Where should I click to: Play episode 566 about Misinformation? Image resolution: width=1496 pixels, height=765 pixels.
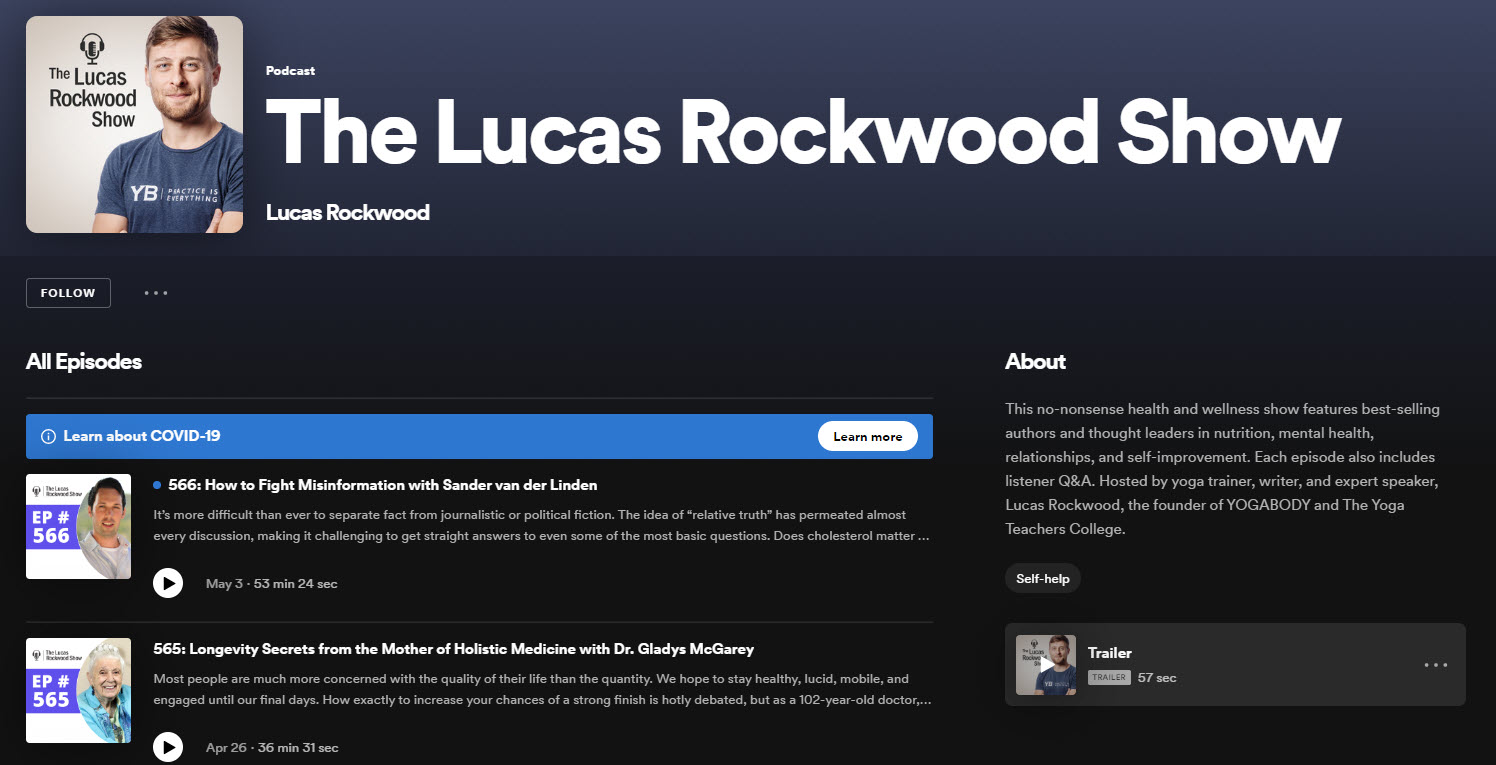pos(168,583)
